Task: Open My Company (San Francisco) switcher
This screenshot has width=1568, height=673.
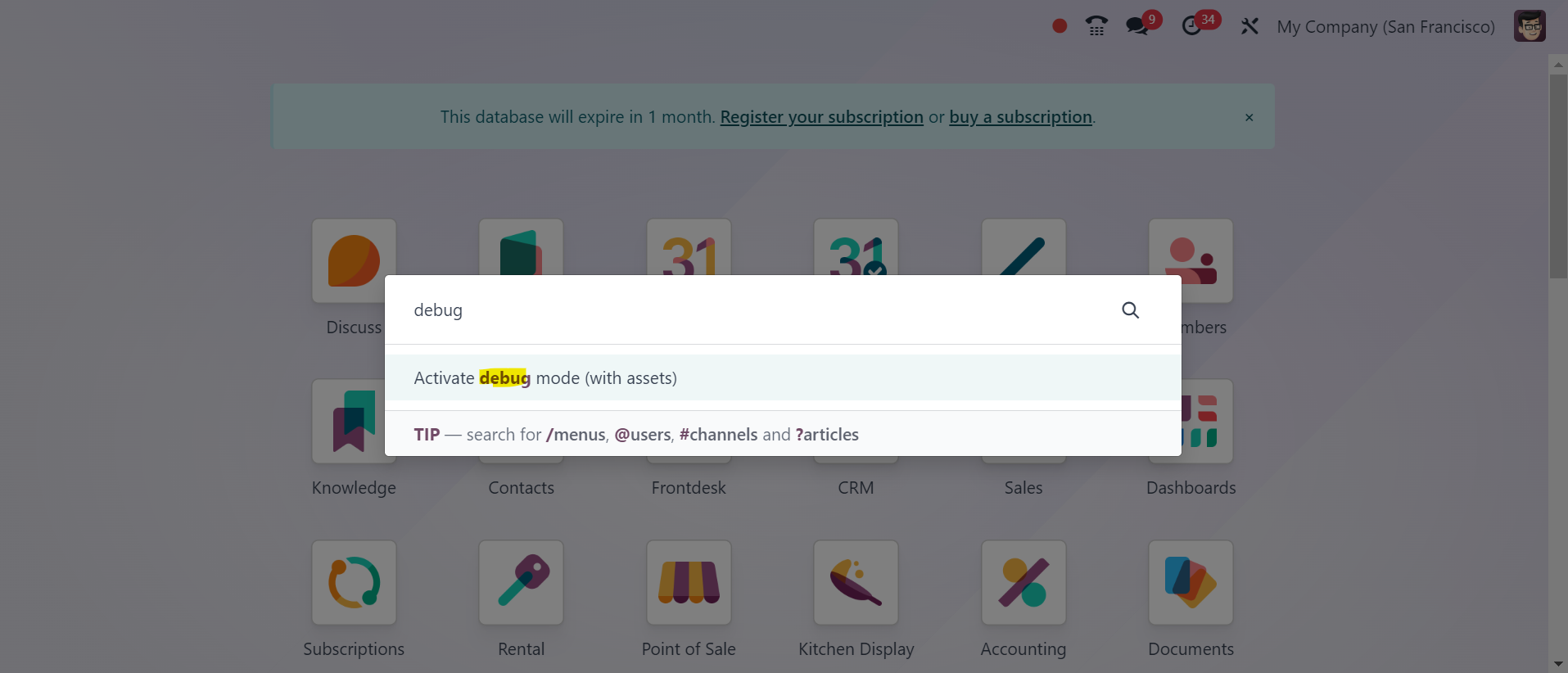Action: point(1385,27)
